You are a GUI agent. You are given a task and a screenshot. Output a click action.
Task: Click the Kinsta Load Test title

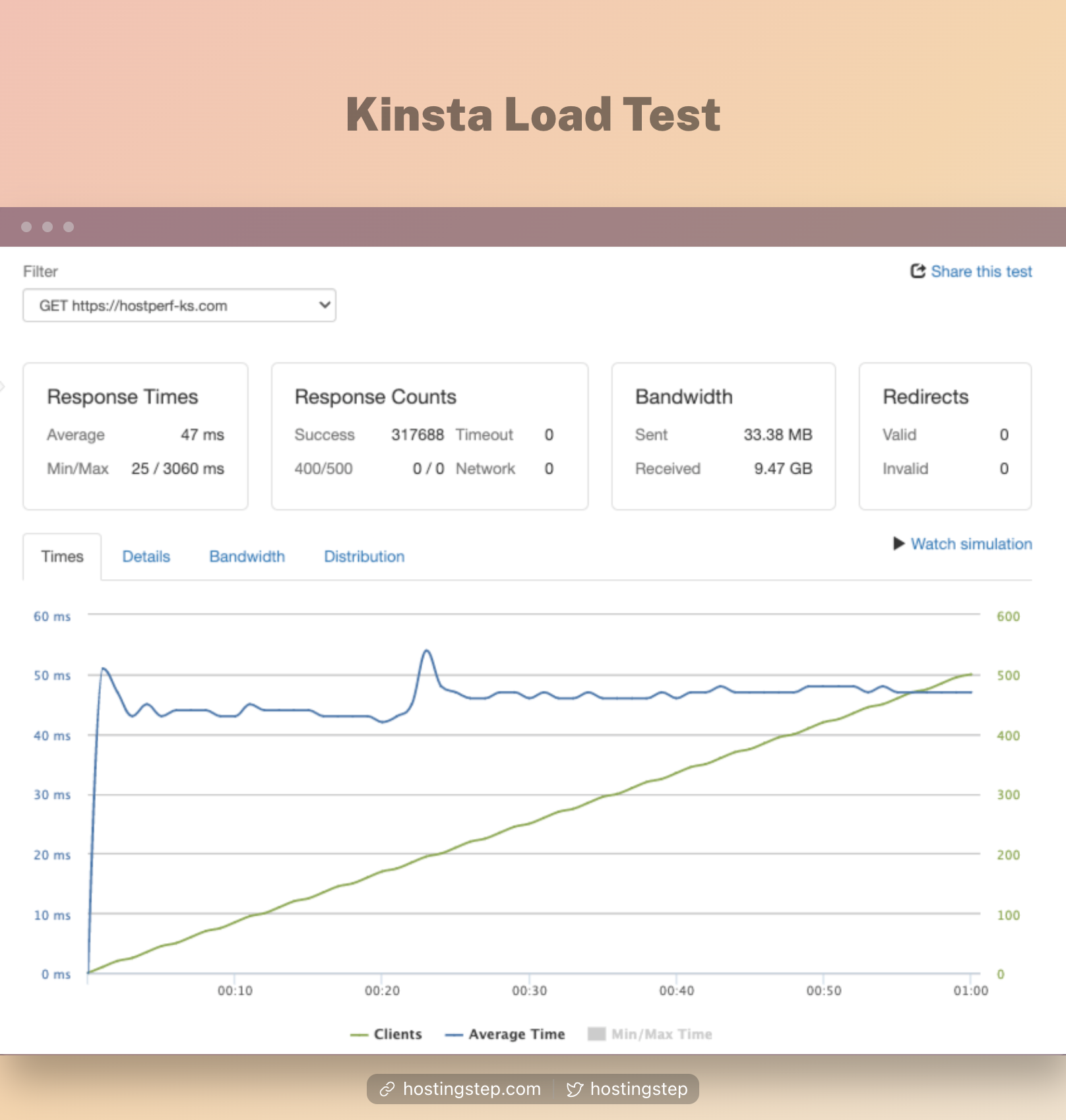[x=533, y=115]
